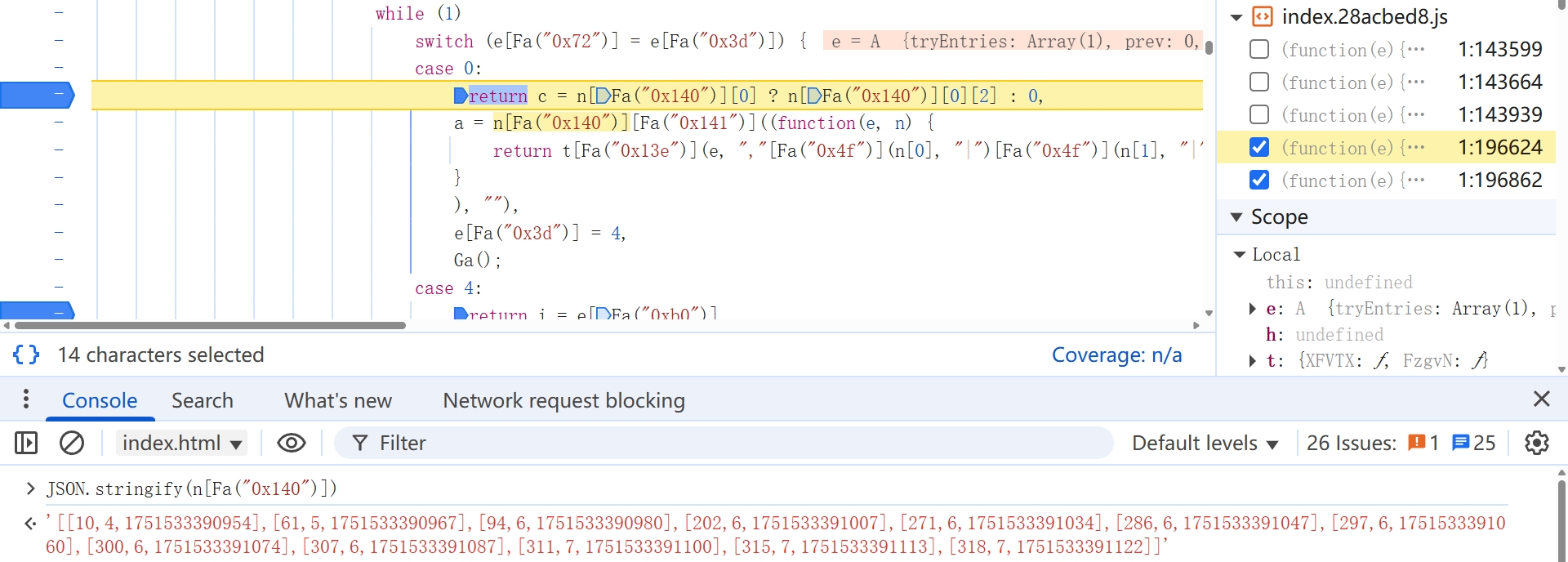Click the inline breakpoint marker before return

point(461,96)
